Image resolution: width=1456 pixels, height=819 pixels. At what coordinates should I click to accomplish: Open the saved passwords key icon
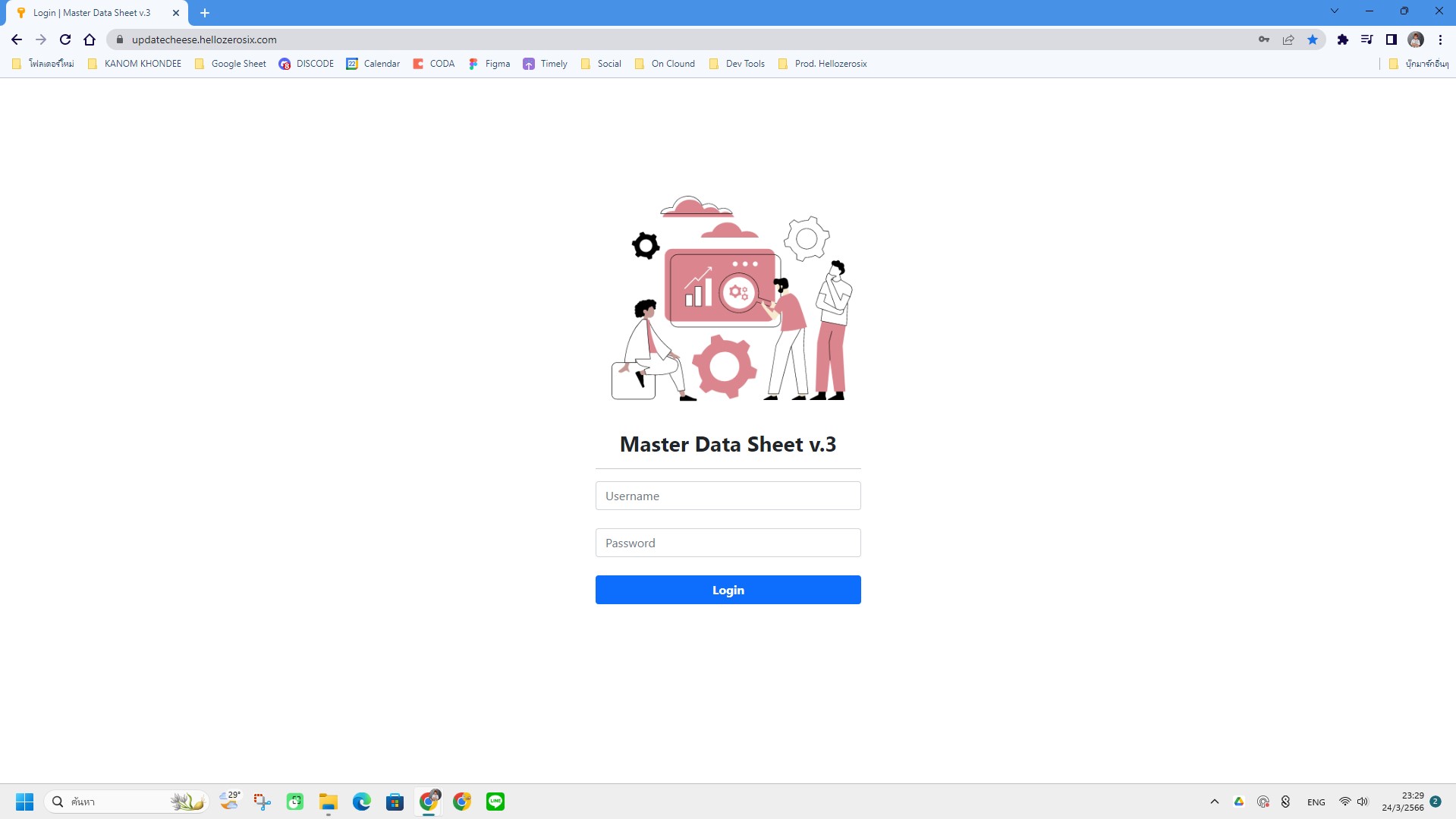click(x=1264, y=39)
